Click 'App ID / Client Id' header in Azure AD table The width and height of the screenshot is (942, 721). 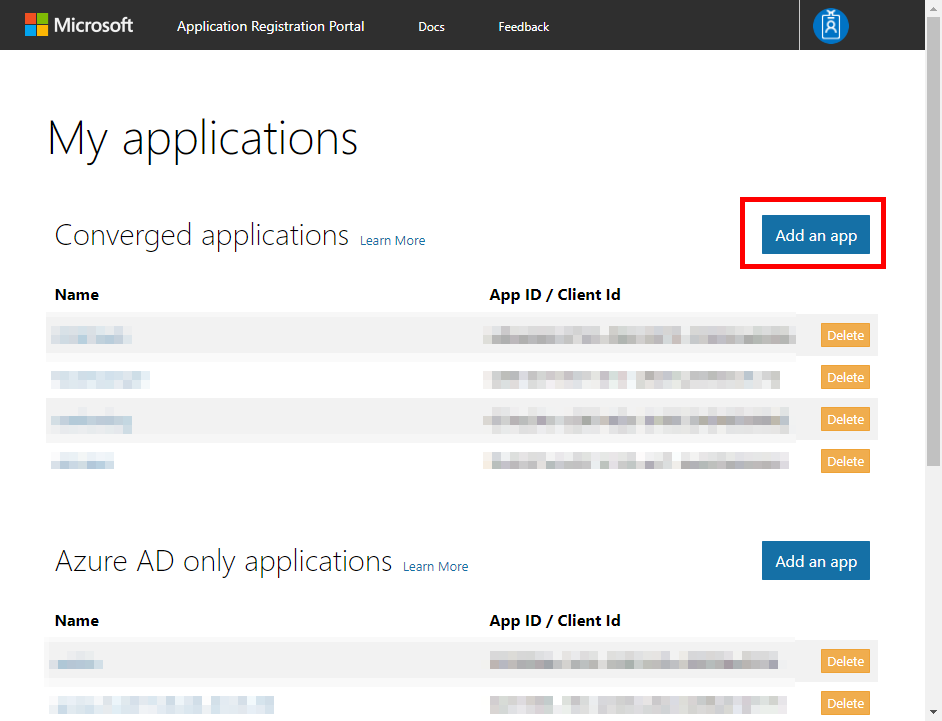tap(555, 621)
